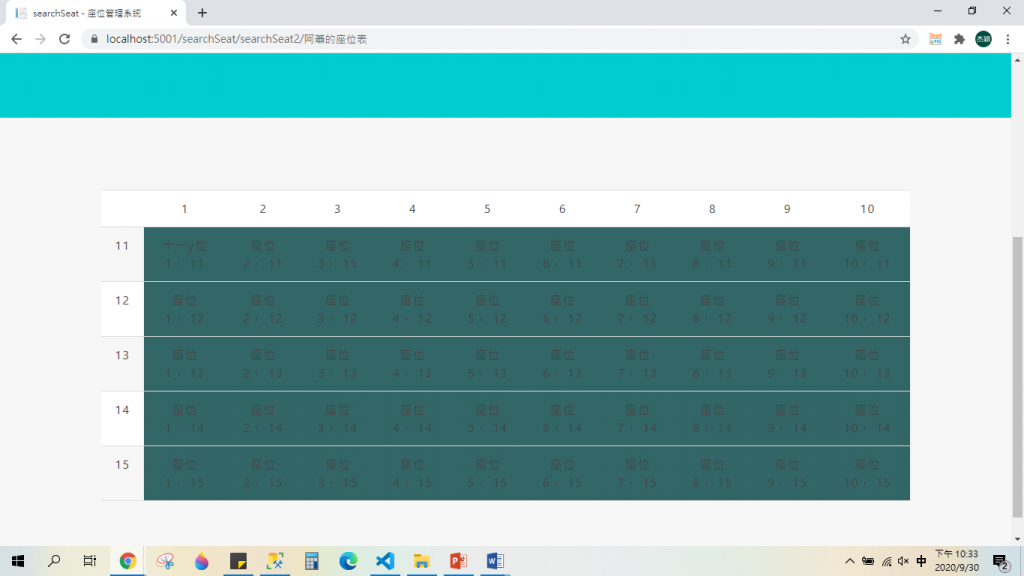The image size is (1024, 576).
Task: Open Sticky Notes from taskbar
Action: [x=238, y=561]
